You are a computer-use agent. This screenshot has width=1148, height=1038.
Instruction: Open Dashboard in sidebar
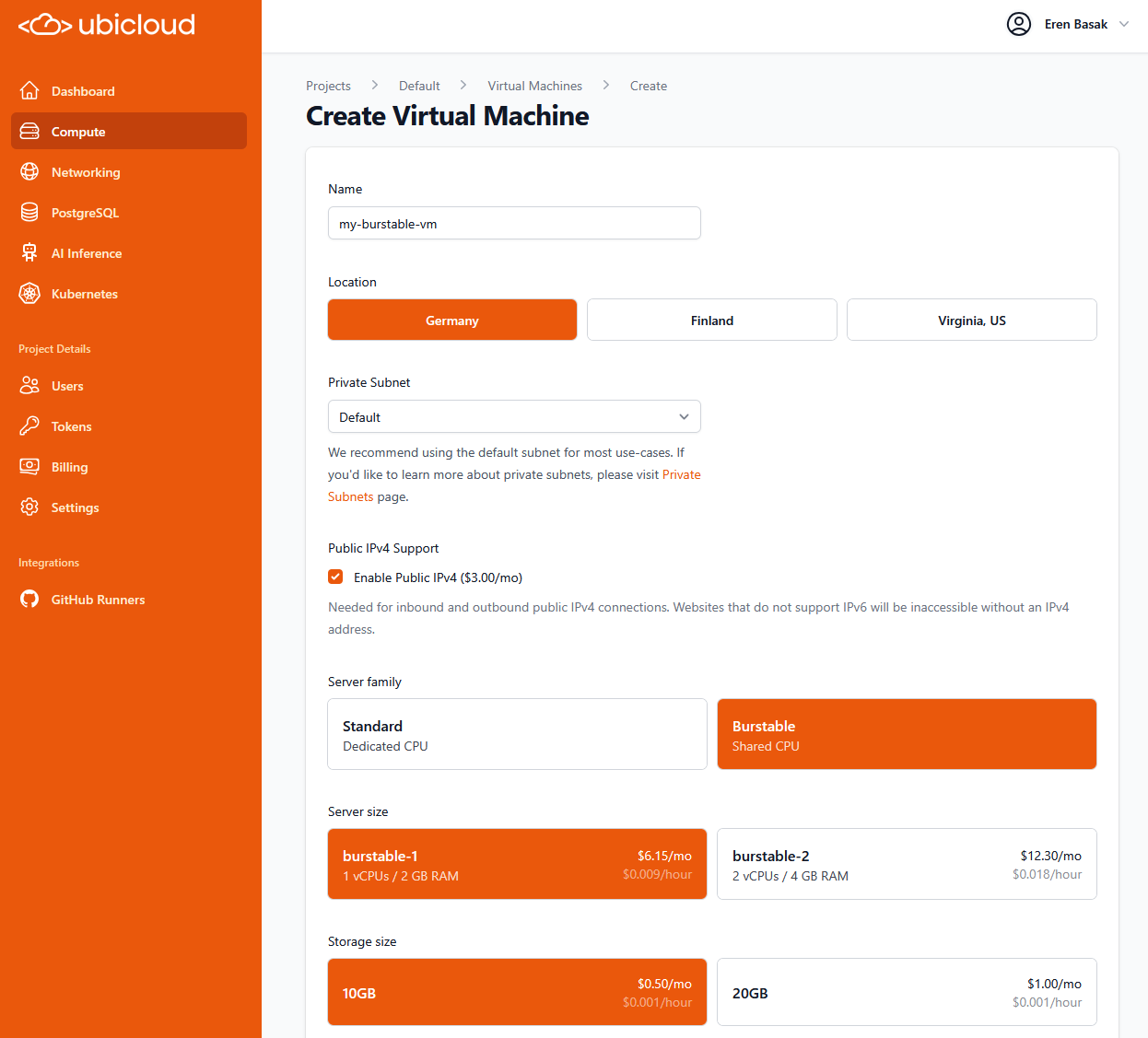click(x=129, y=90)
